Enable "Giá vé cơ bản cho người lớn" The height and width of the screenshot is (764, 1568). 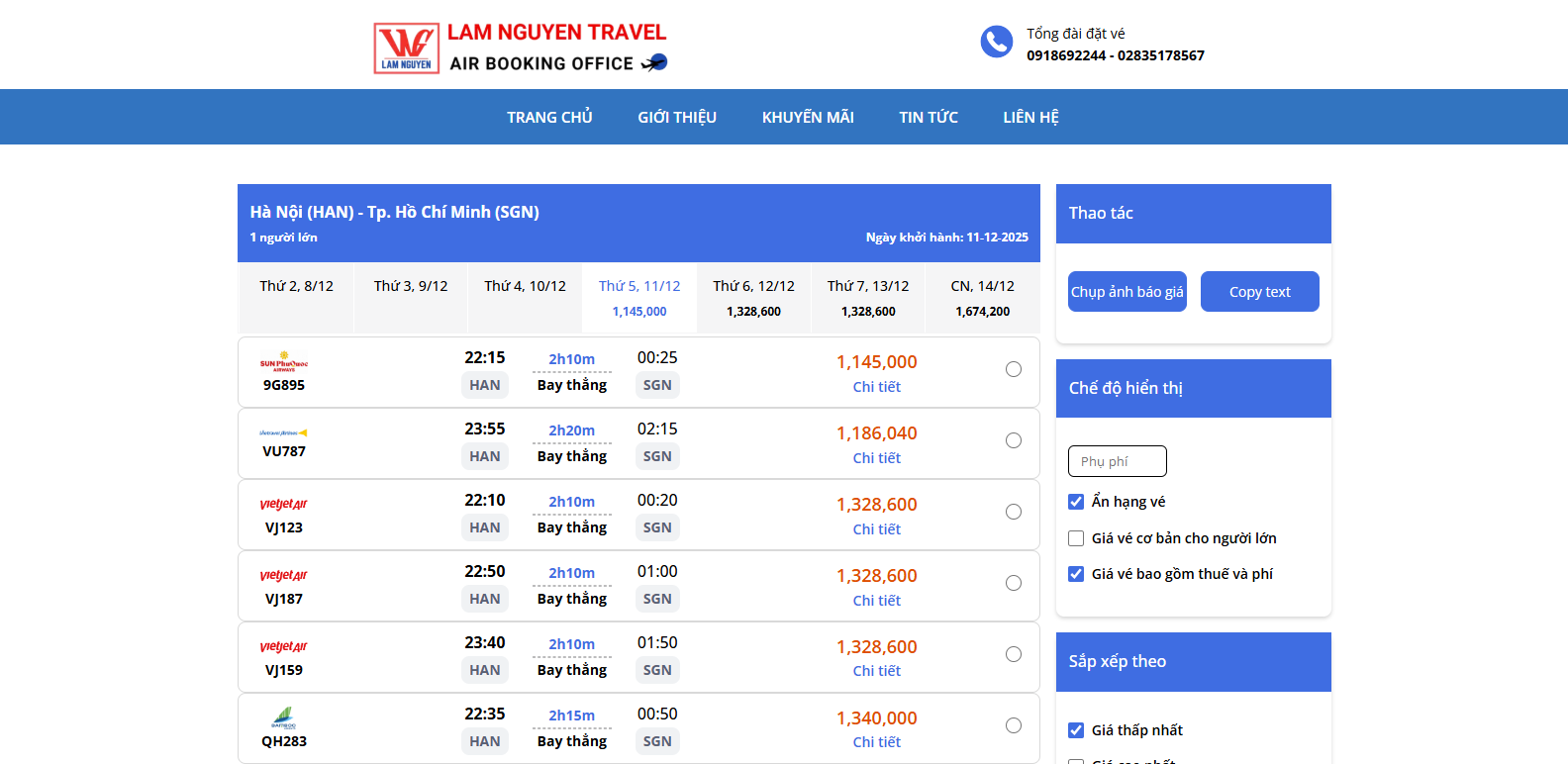[1076, 538]
